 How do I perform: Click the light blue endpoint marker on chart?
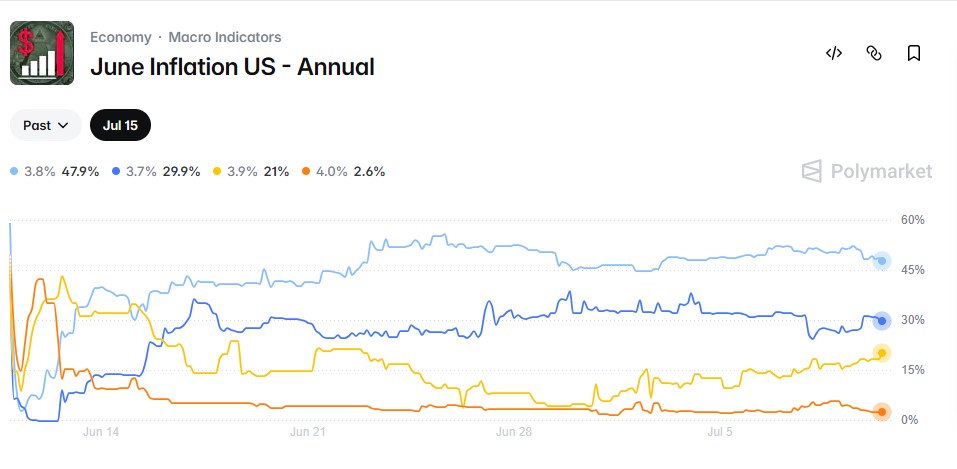pos(881,261)
